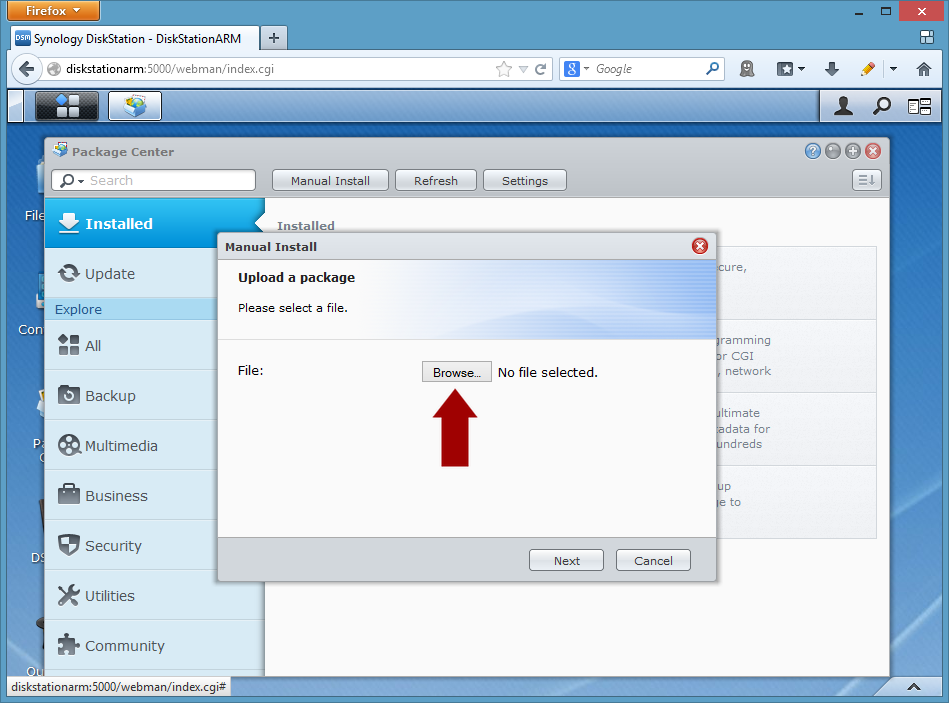Reload the page in Firefox
949x703 pixels.
(540, 69)
